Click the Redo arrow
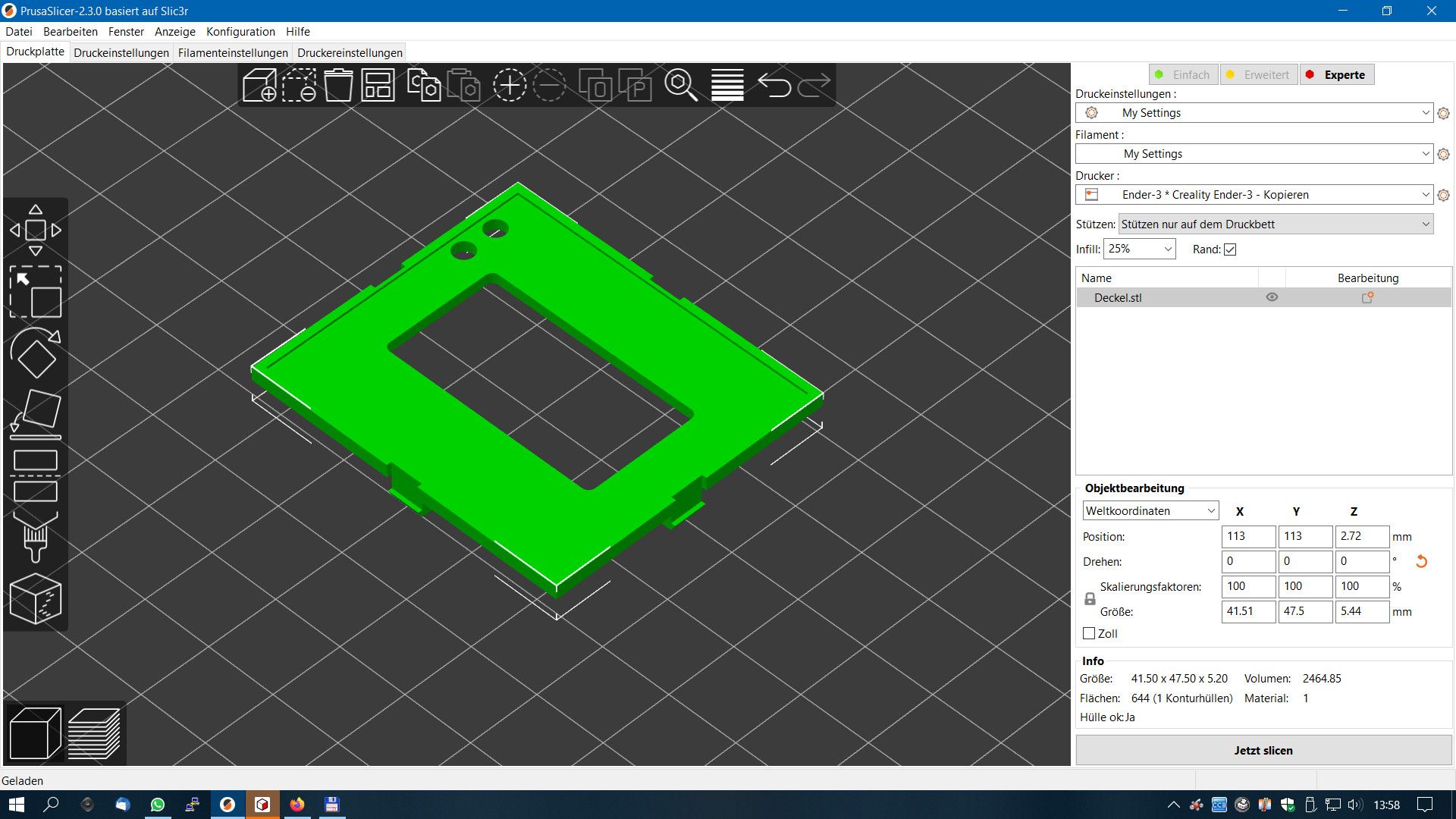The height and width of the screenshot is (819, 1456). point(814,85)
